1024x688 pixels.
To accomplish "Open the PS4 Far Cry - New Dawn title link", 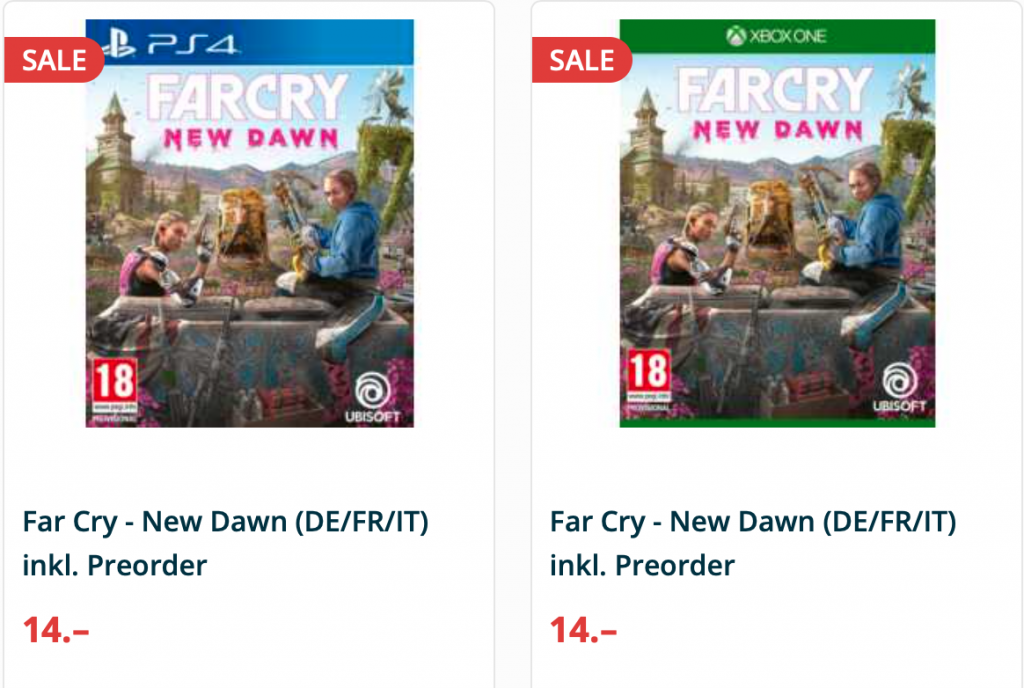I will [225, 522].
